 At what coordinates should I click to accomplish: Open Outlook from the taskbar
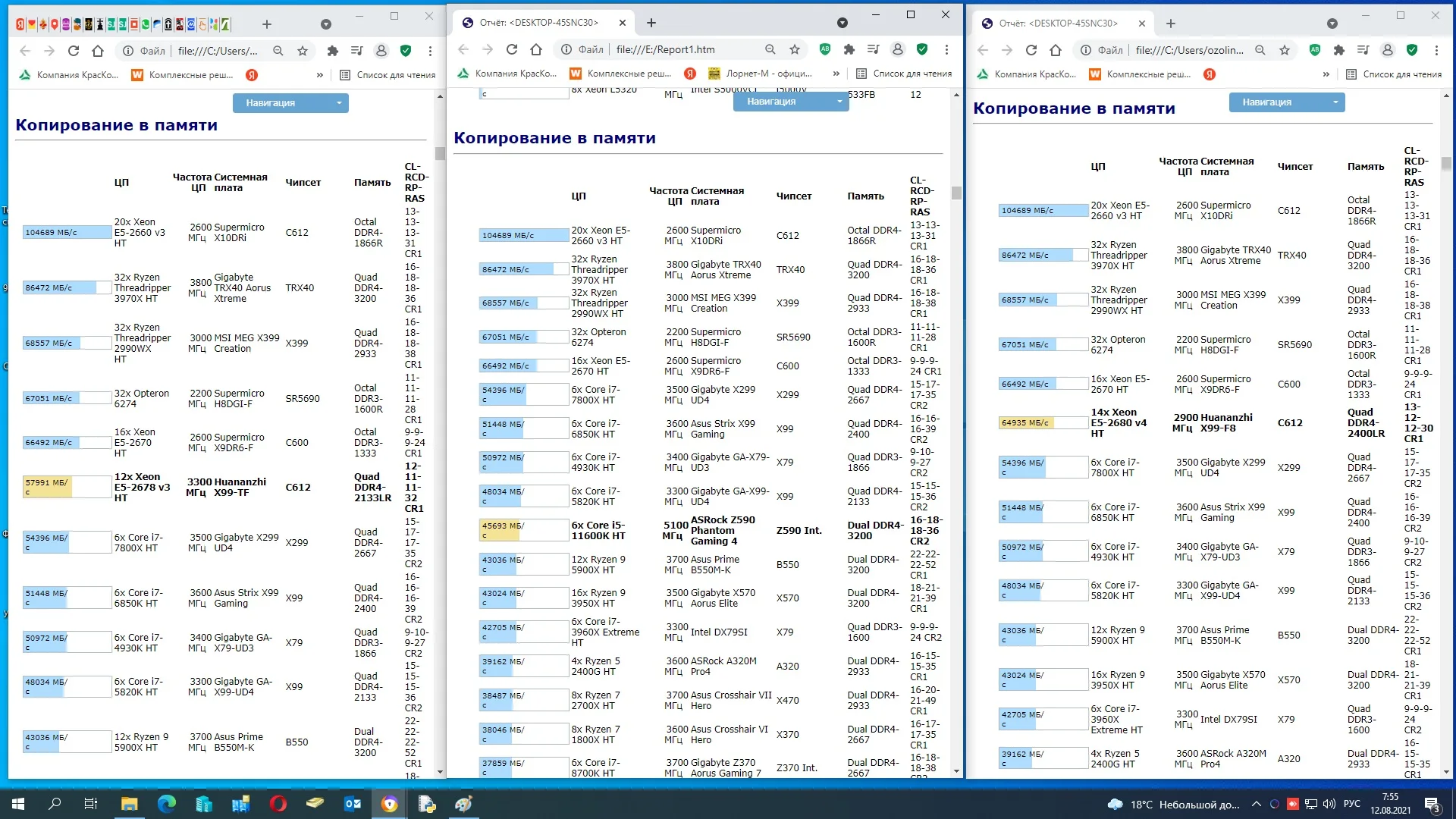pos(353,804)
